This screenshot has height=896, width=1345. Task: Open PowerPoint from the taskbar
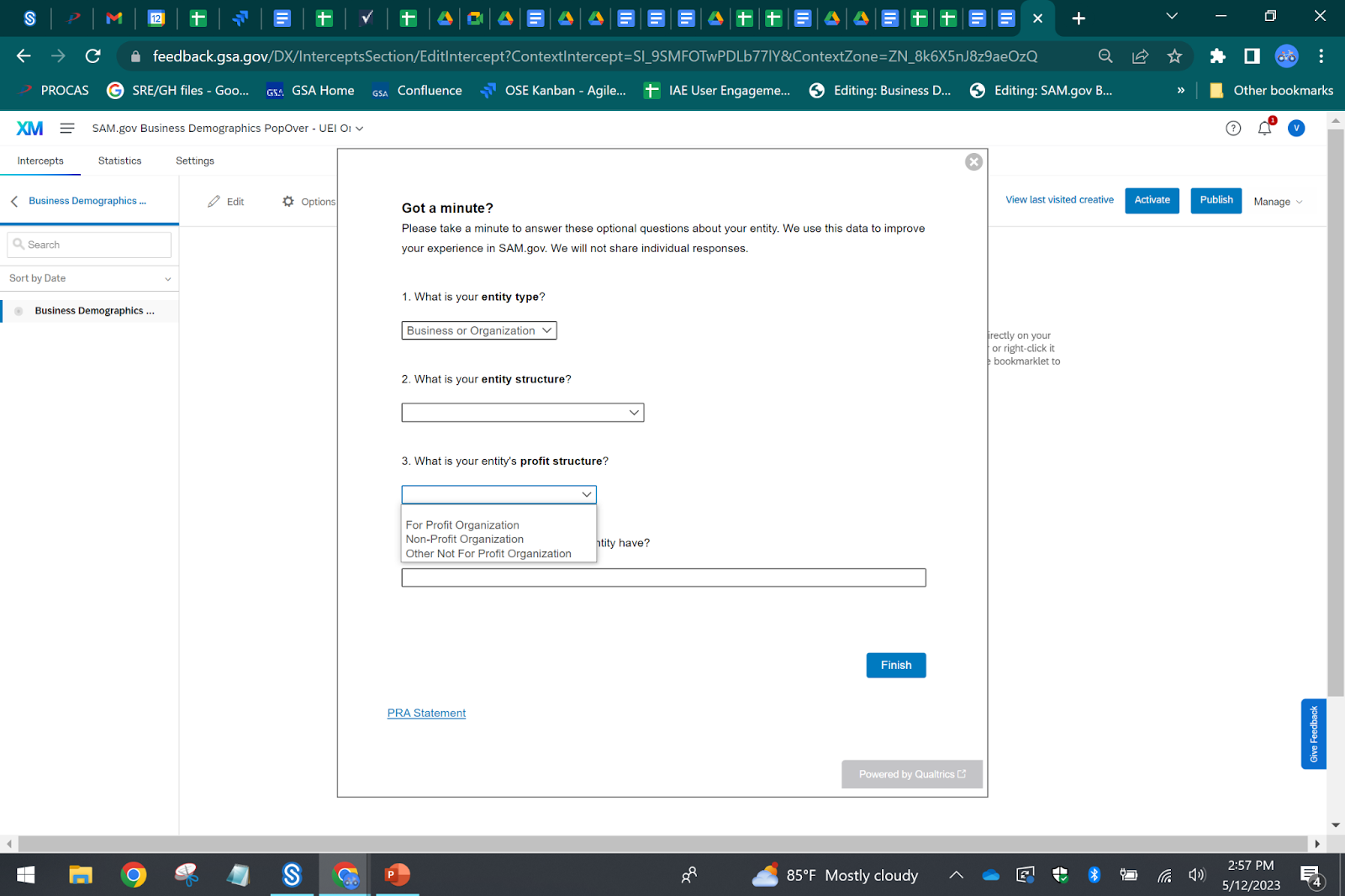pos(397,875)
